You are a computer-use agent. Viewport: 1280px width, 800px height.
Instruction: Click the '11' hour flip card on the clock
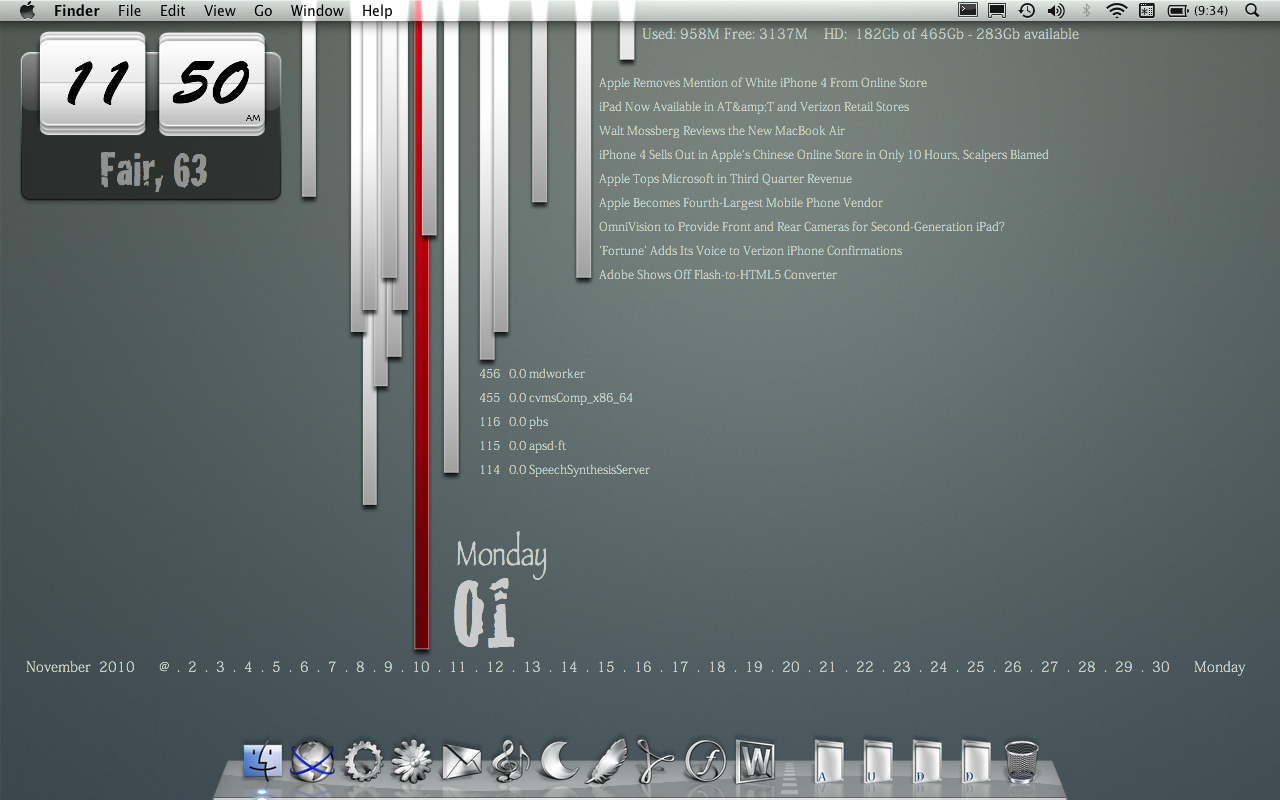[92, 83]
